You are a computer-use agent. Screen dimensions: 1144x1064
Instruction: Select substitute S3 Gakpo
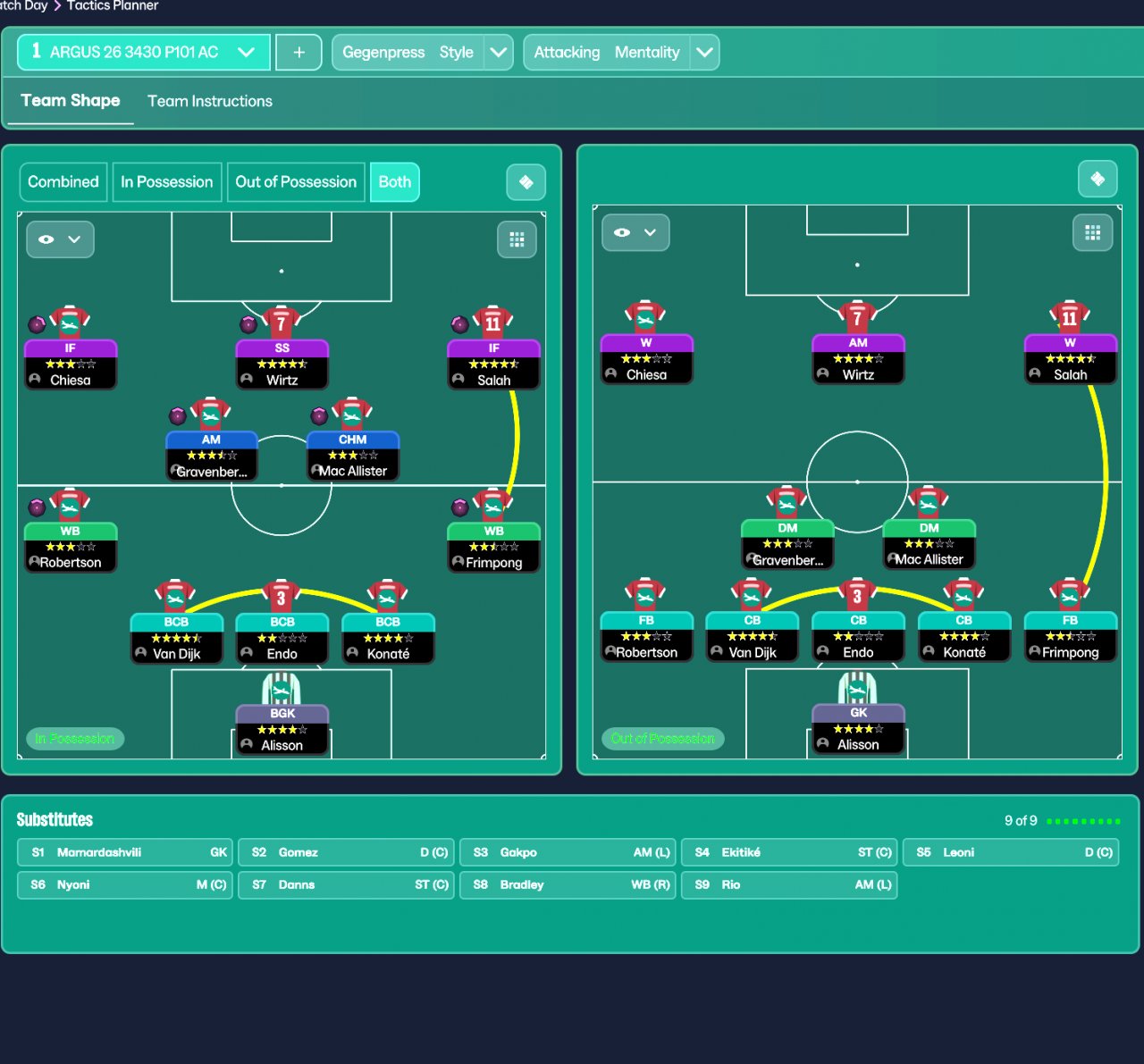(x=568, y=852)
